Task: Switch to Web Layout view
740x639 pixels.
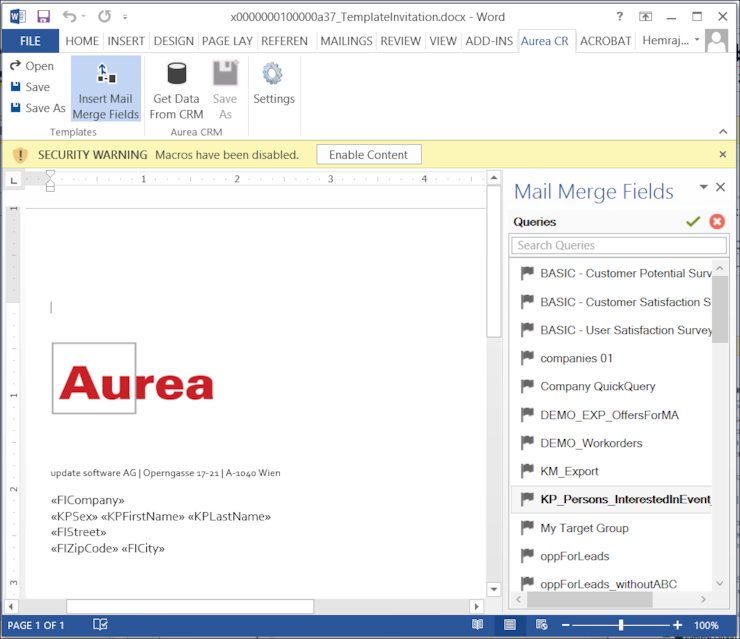Action: 541,625
